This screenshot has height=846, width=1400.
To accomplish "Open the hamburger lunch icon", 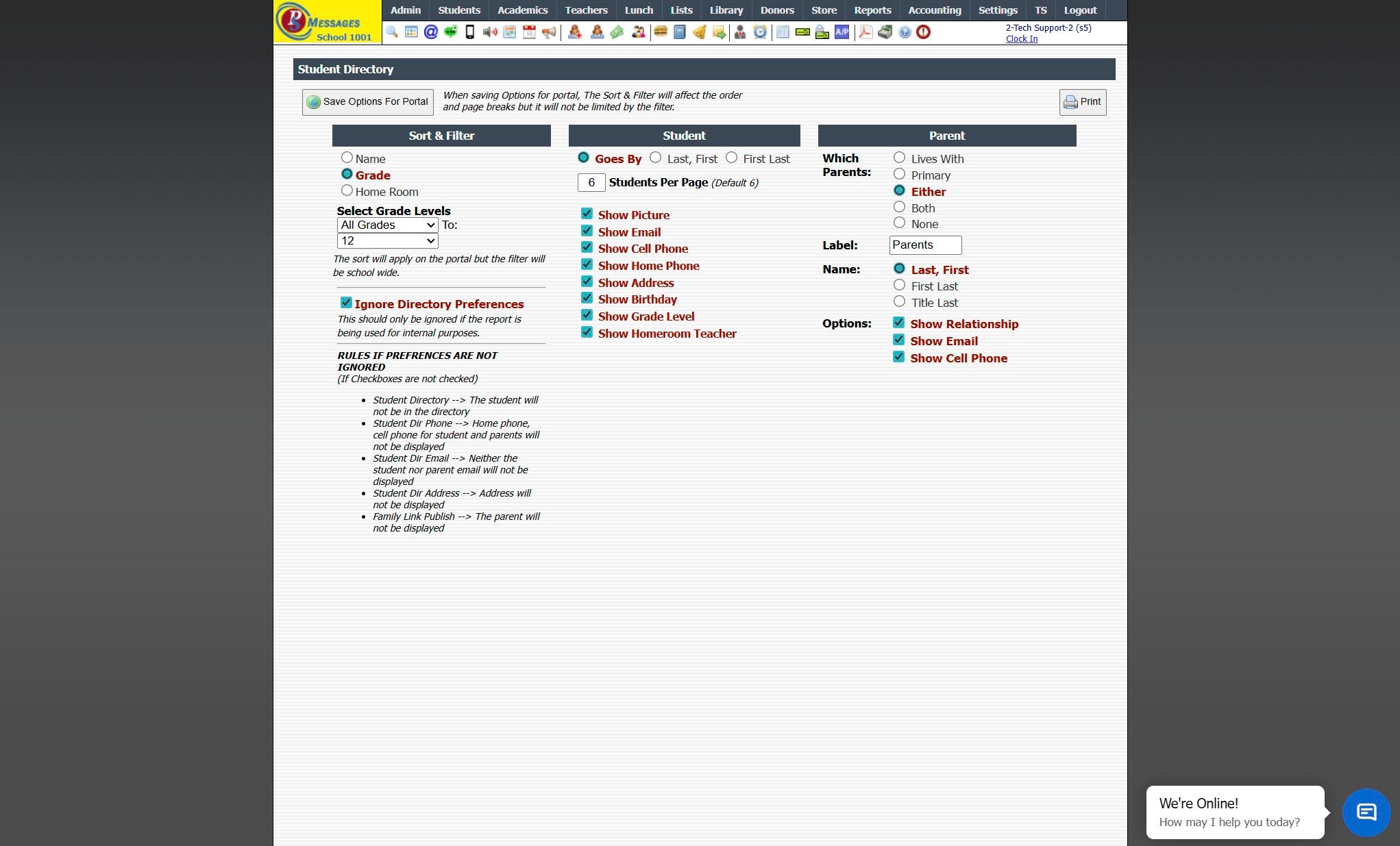I will [x=661, y=32].
